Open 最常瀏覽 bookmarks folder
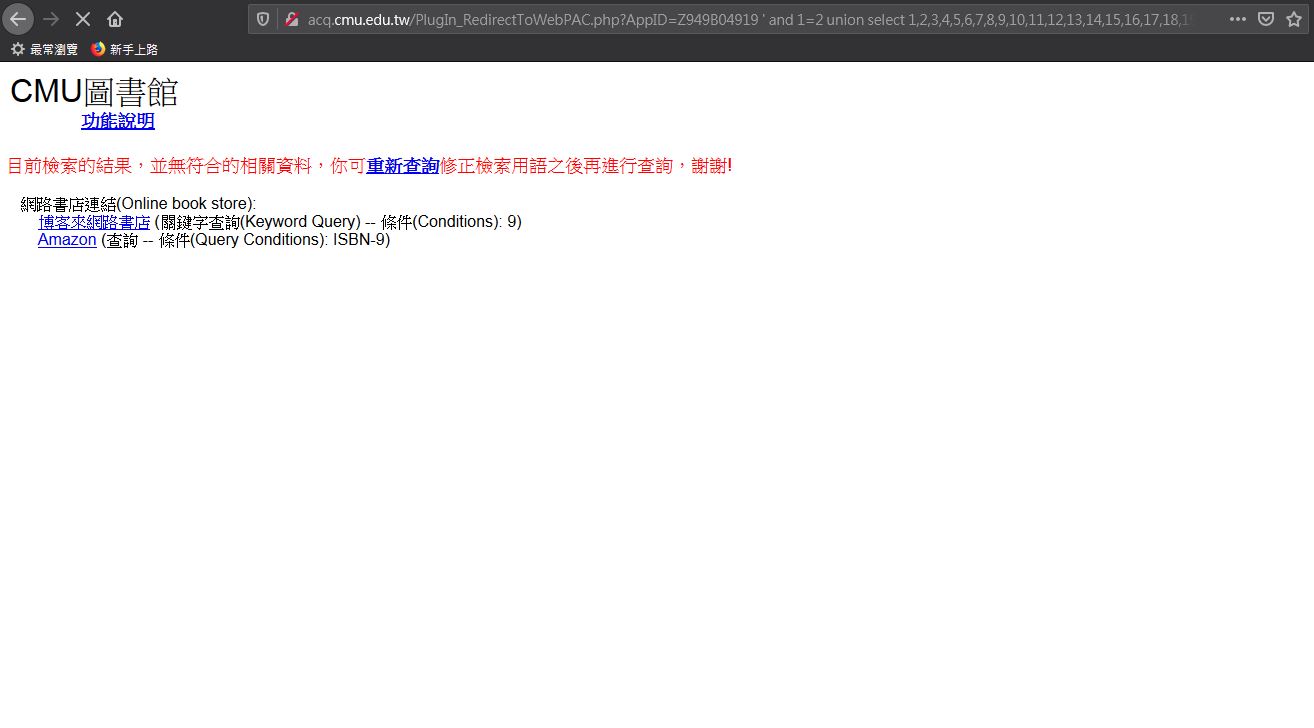 coord(44,49)
